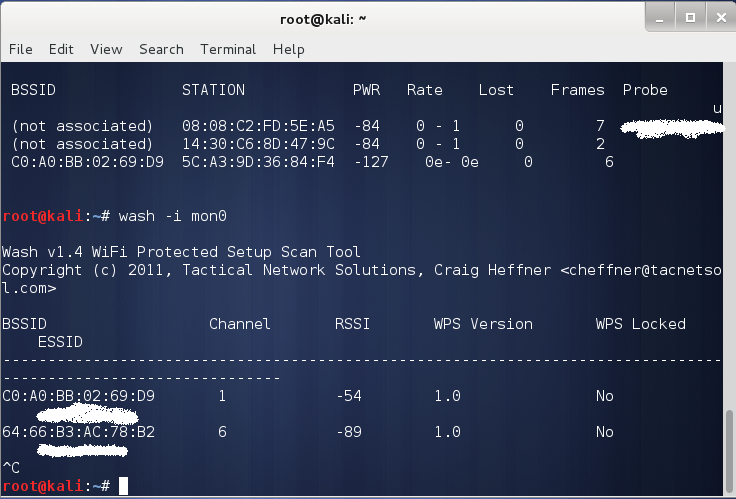Image resolution: width=736 pixels, height=499 pixels.
Task: Open the Search menu
Action: [x=161, y=49]
